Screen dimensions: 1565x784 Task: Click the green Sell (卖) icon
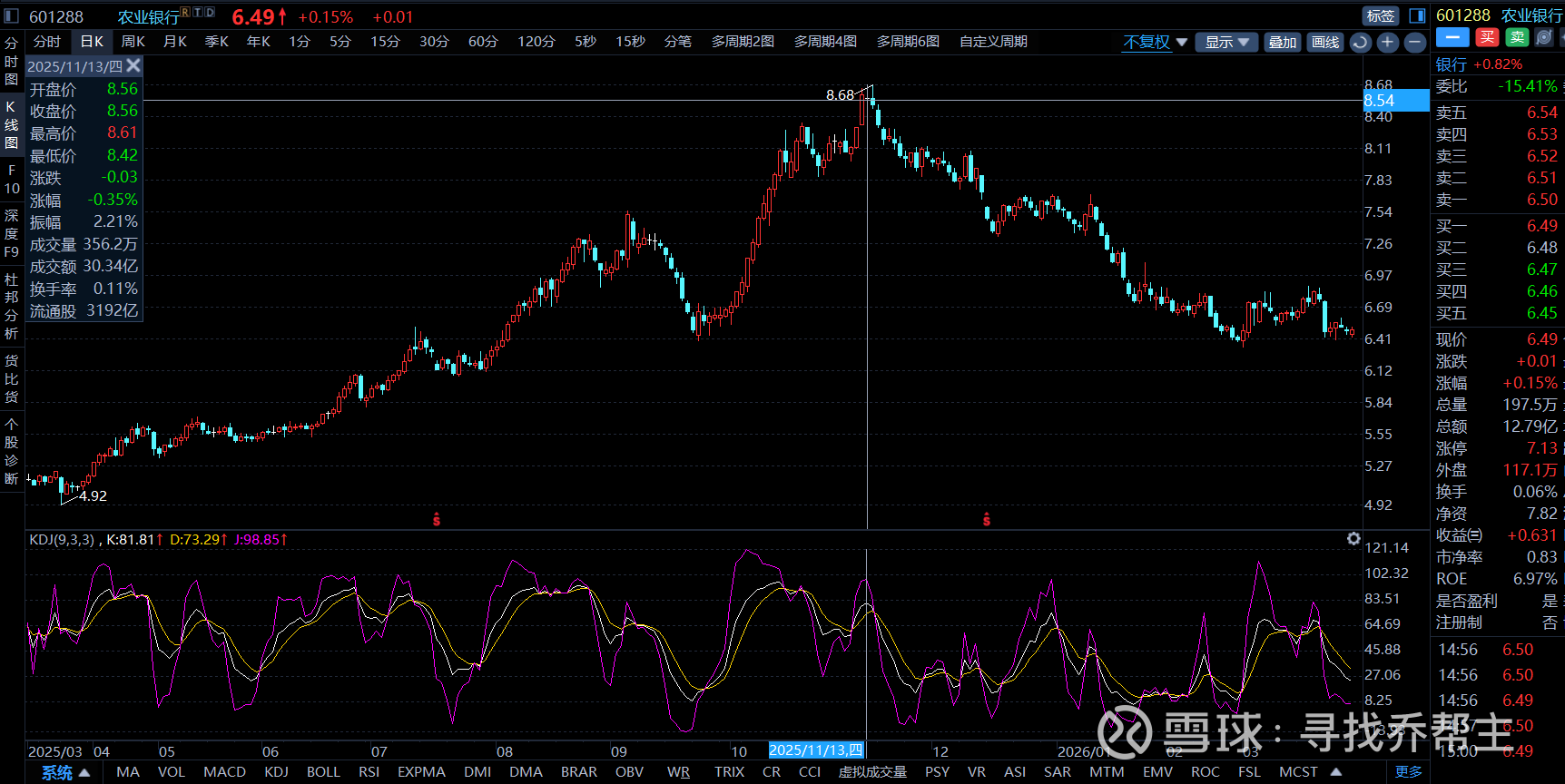click(1517, 37)
